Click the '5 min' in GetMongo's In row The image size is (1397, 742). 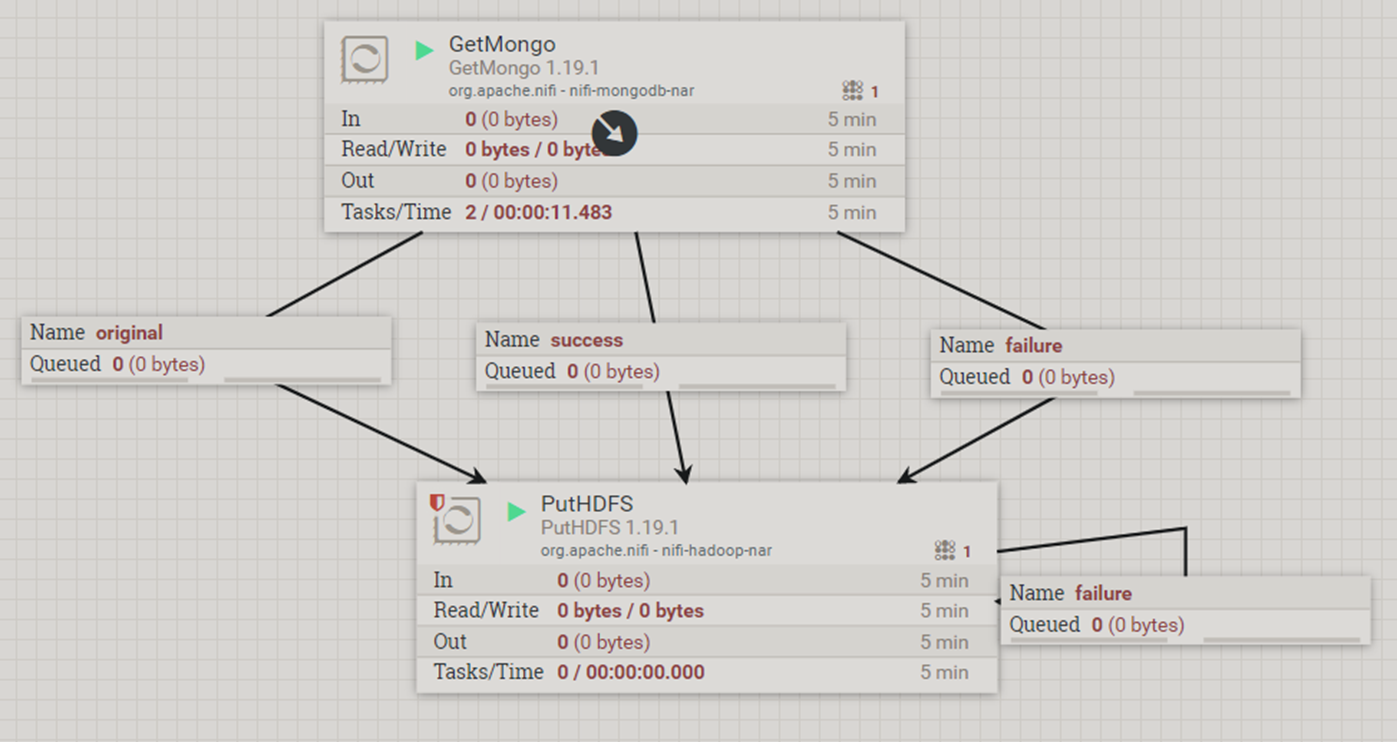(852, 119)
